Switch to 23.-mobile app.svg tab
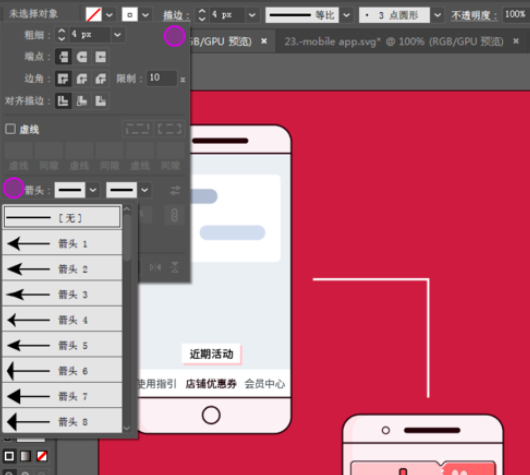 394,42
